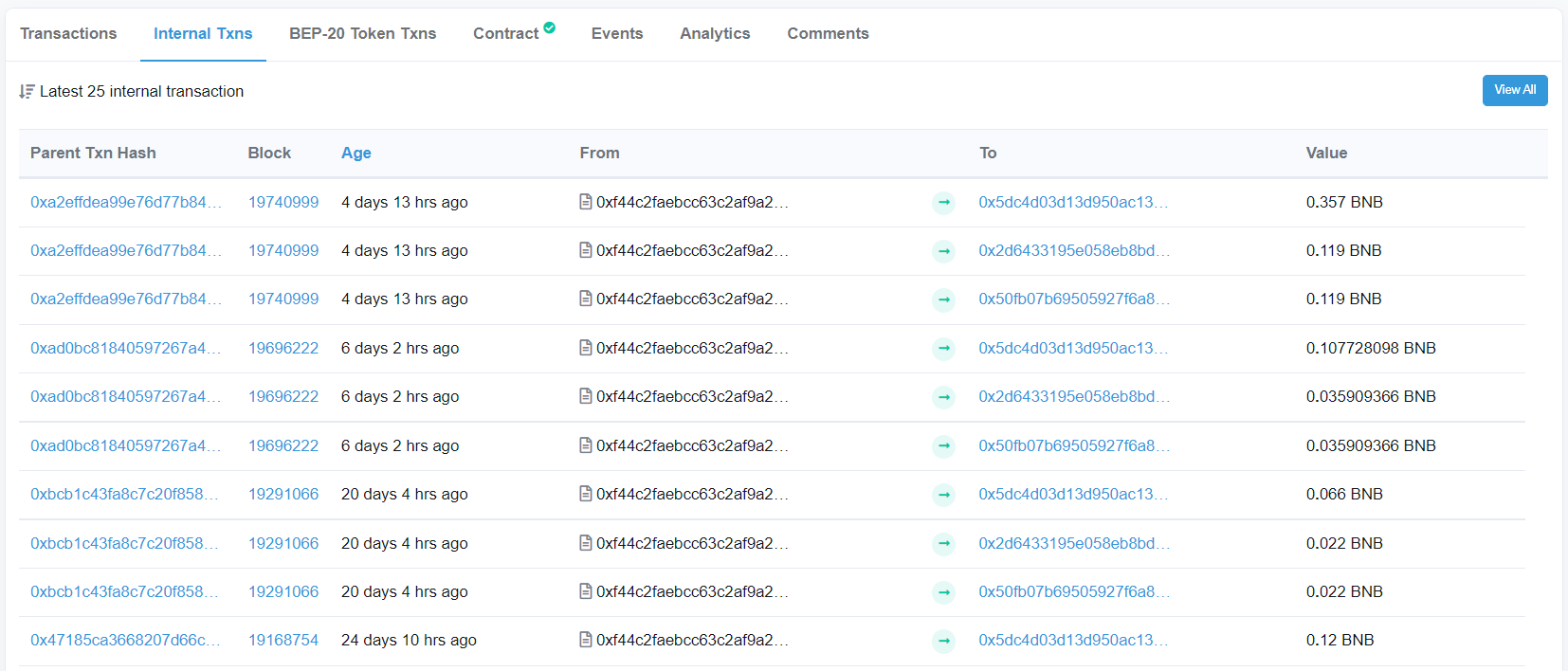The width and height of the screenshot is (1568, 671).
Task: Open block 19740999 in the 0.357 BNB row
Action: coord(283,202)
